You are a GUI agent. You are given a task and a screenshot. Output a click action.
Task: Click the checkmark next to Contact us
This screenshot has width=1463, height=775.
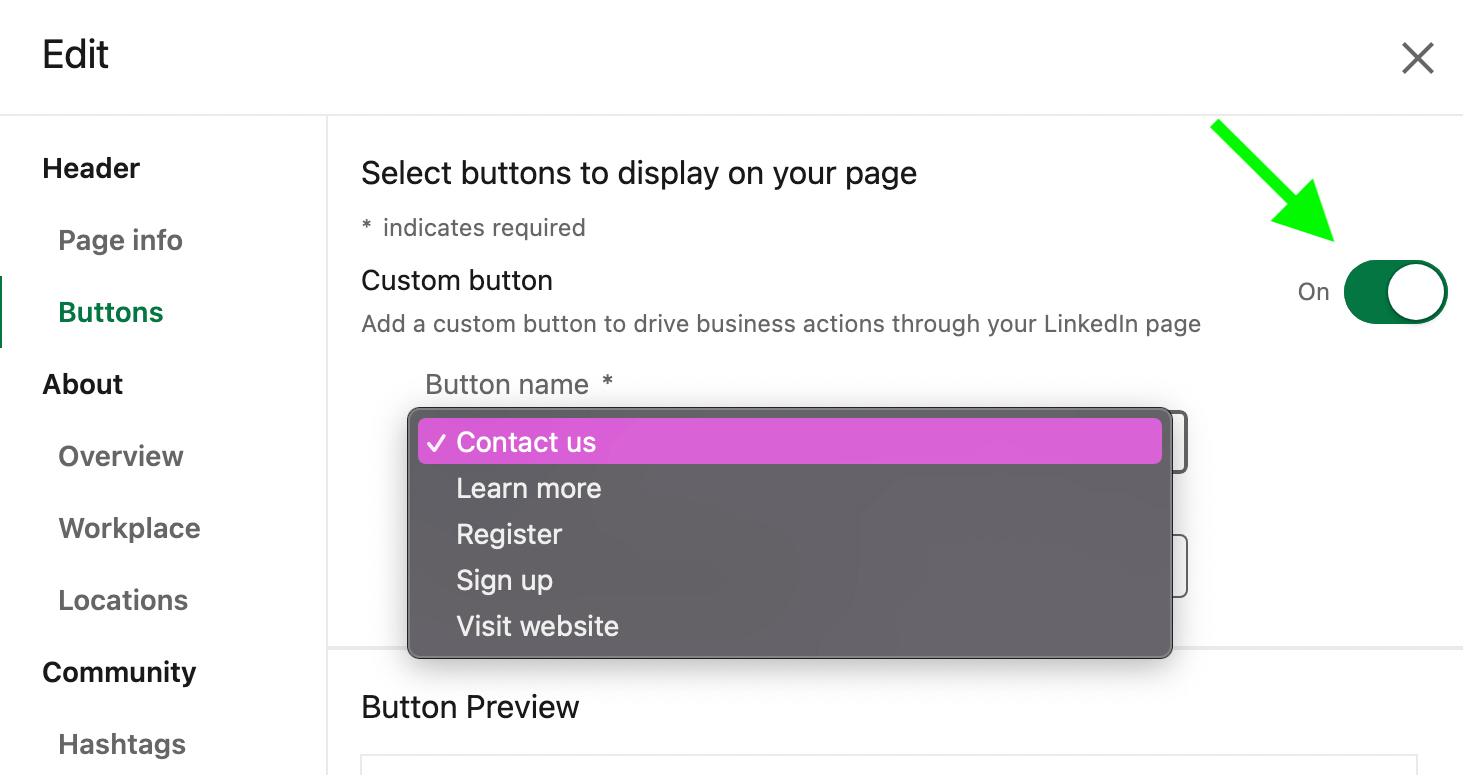436,441
